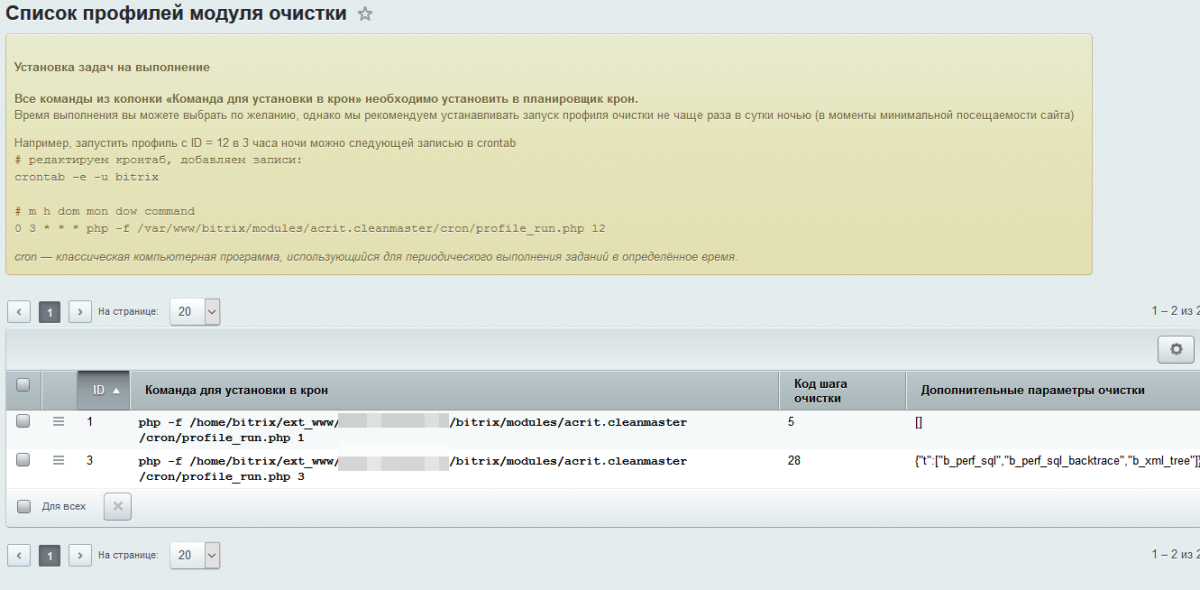Click the favorites star next to page title
This screenshot has width=1200, height=590.
click(x=365, y=14)
